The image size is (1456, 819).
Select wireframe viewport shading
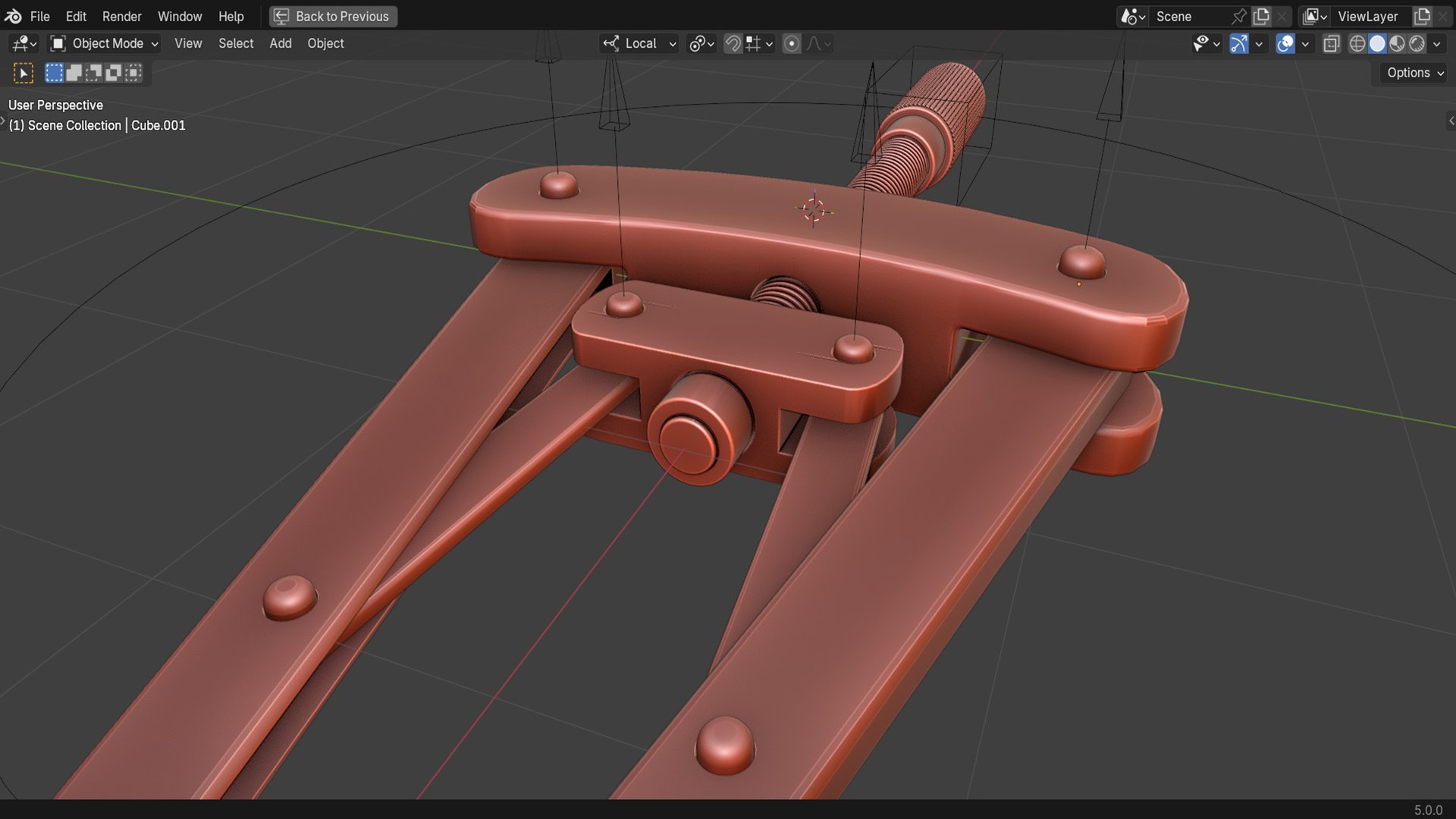[1357, 44]
